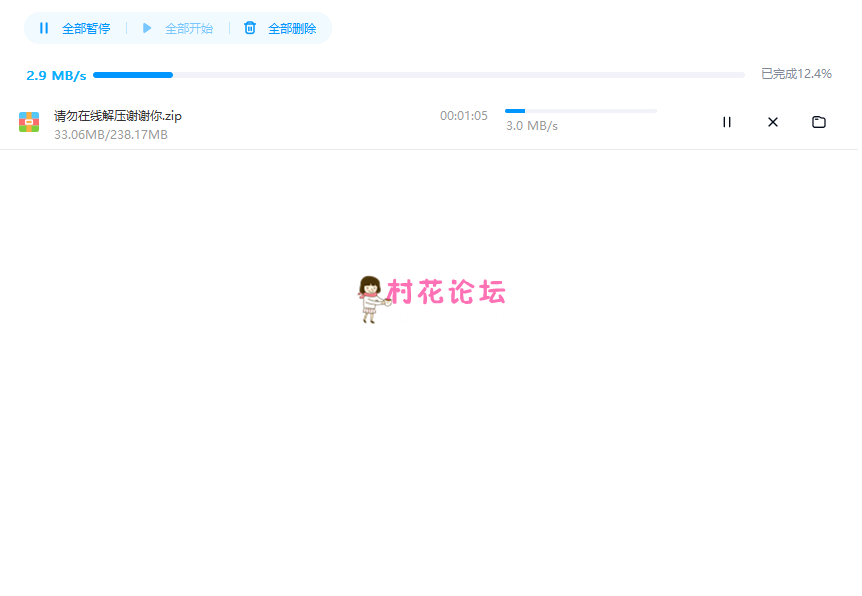Image resolution: width=862 pixels, height=596 pixels.
Task: Click the total speed 2.9 MB/s
Action: pos(56,75)
